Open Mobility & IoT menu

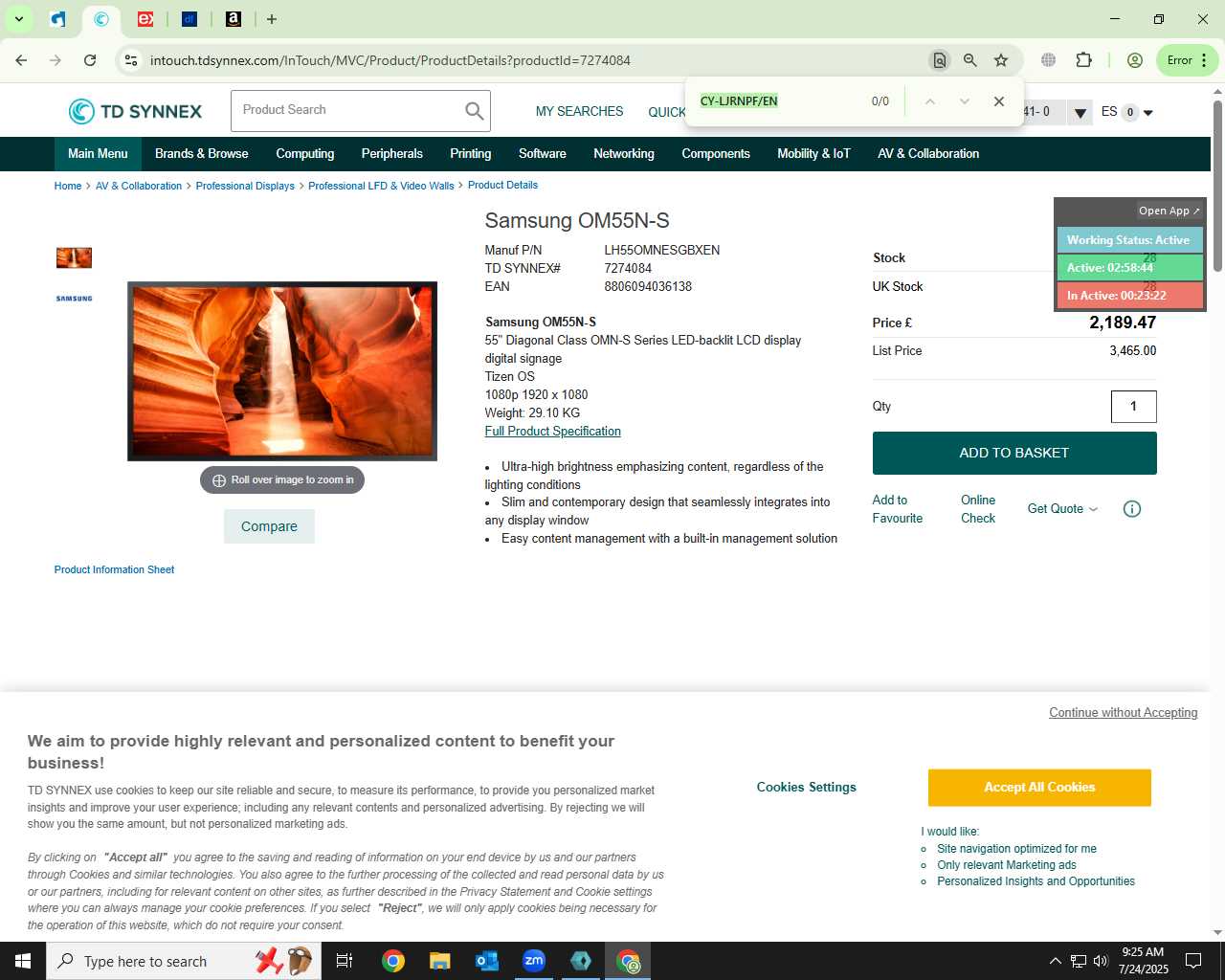coord(813,154)
